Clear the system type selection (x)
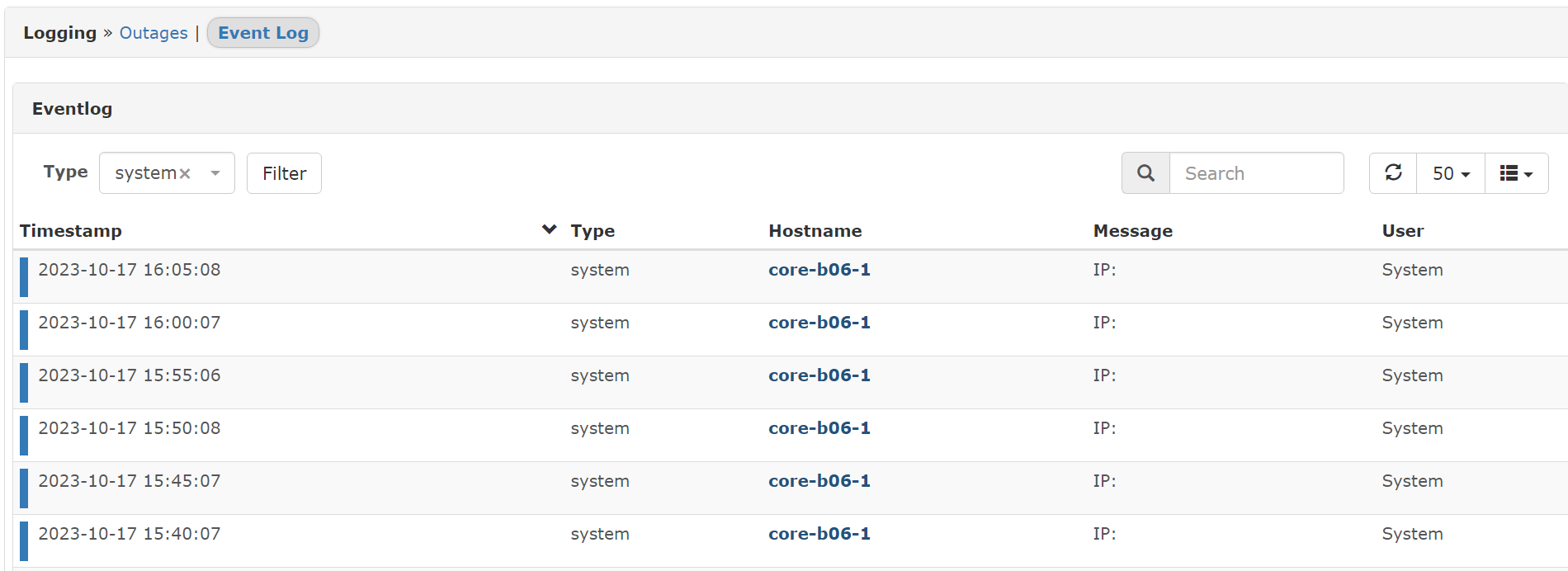Image resolution: width=1568 pixels, height=571 pixels. coord(185,173)
